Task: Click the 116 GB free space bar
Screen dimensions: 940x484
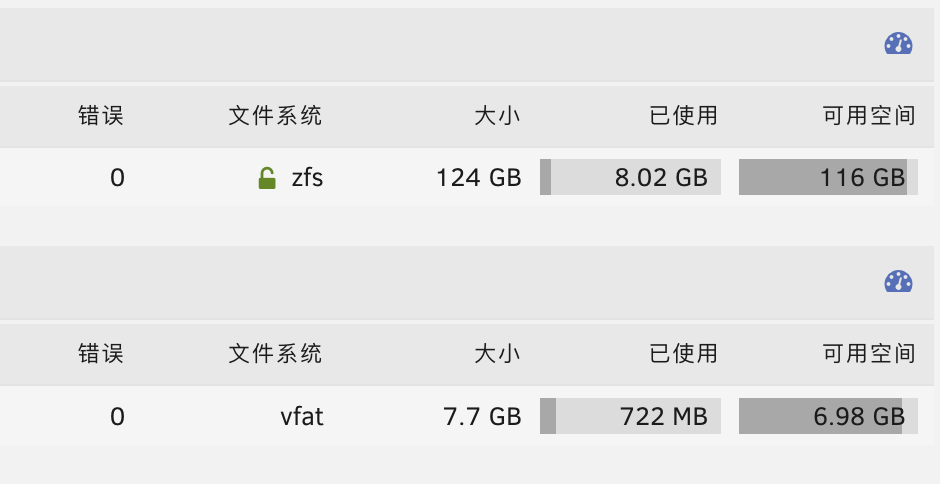Action: point(828,177)
